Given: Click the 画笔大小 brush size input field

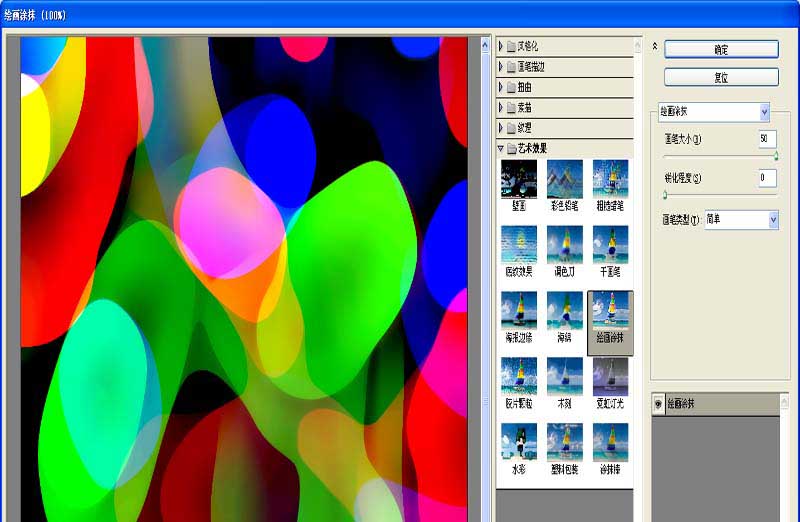Looking at the screenshot, I should (x=767, y=139).
